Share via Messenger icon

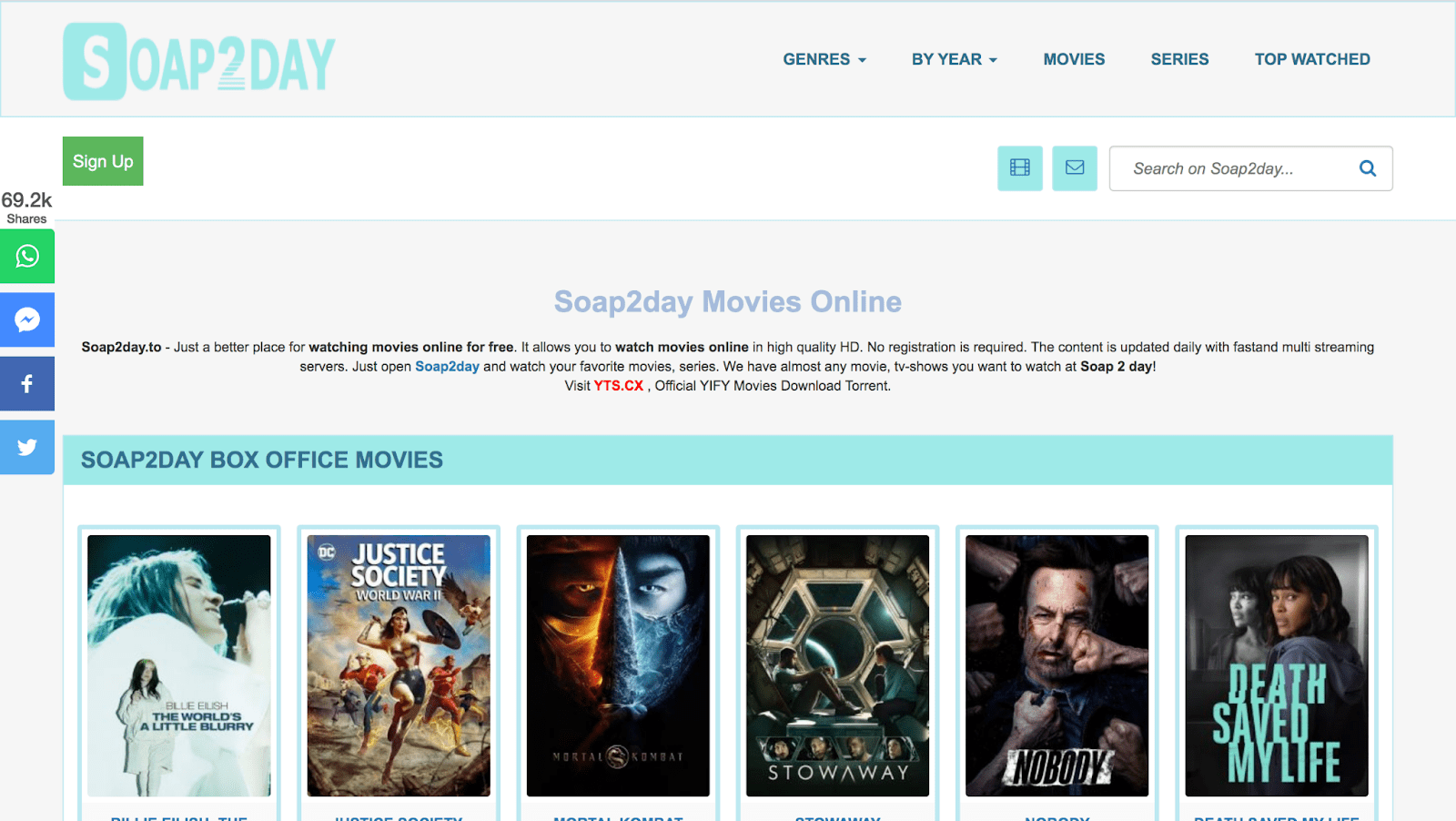click(27, 320)
